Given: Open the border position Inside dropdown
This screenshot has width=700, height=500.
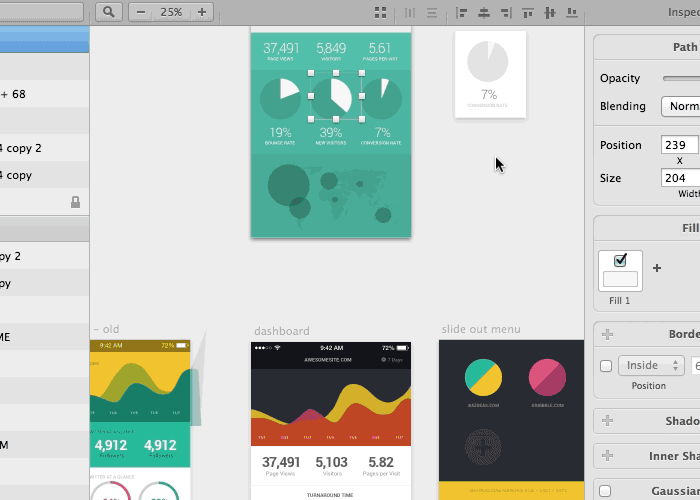Looking at the screenshot, I should (x=651, y=366).
